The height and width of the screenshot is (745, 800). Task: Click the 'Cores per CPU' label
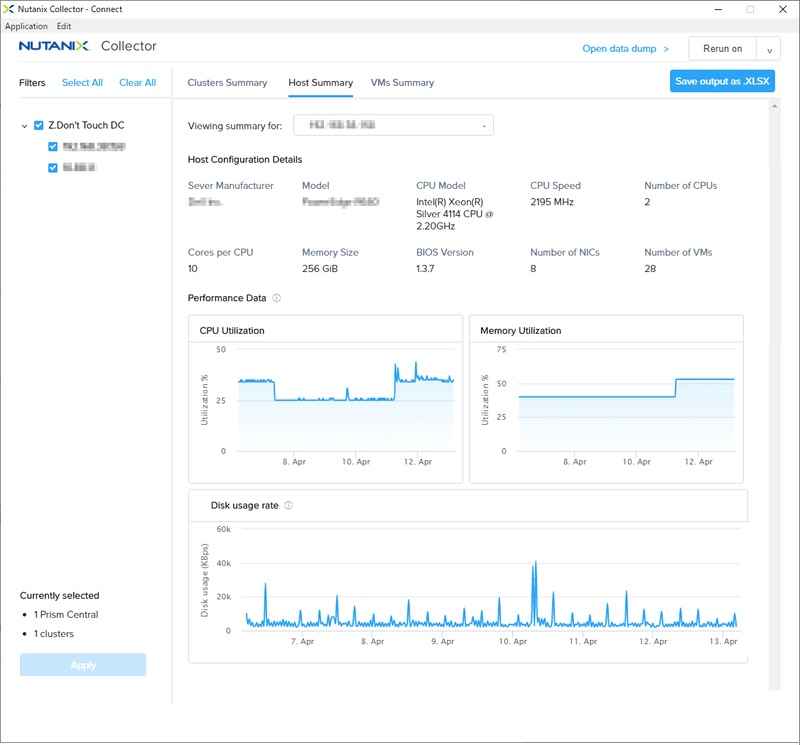click(x=220, y=253)
